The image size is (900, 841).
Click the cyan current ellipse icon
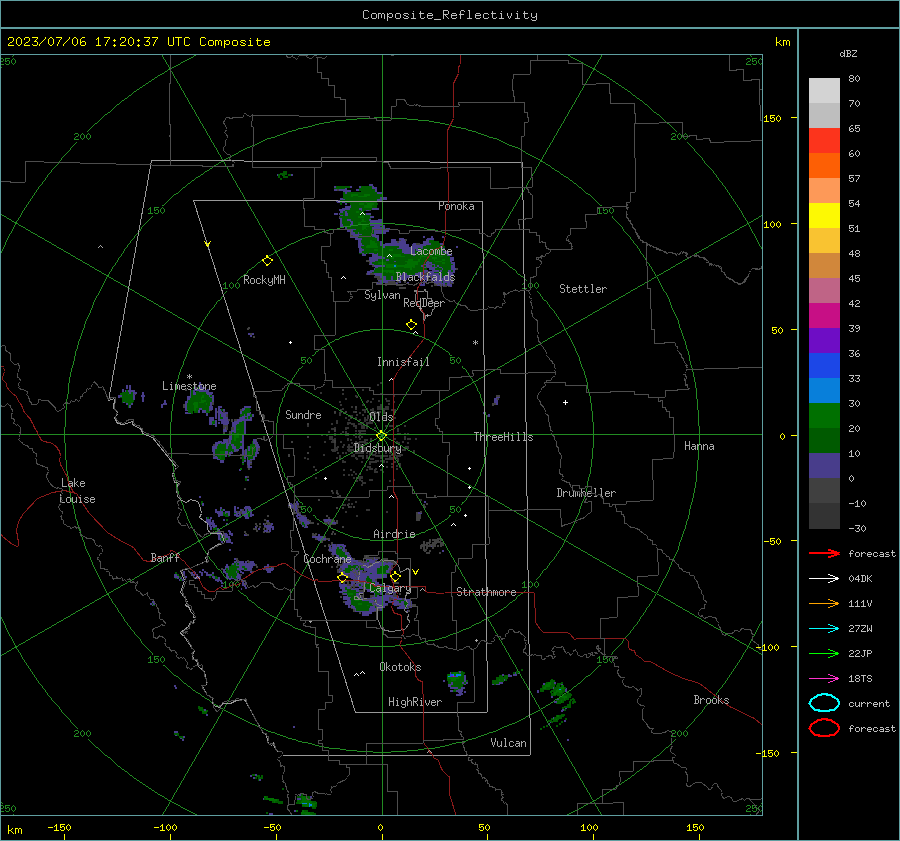[824, 703]
